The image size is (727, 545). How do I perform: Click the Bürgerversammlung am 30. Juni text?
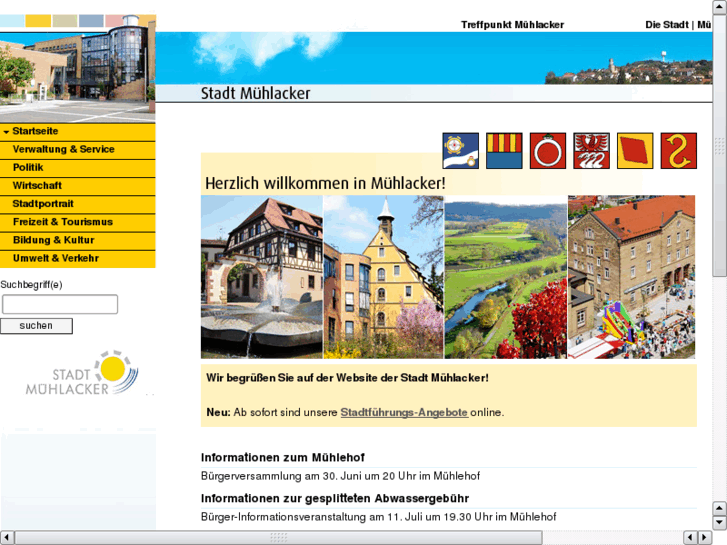(340, 476)
